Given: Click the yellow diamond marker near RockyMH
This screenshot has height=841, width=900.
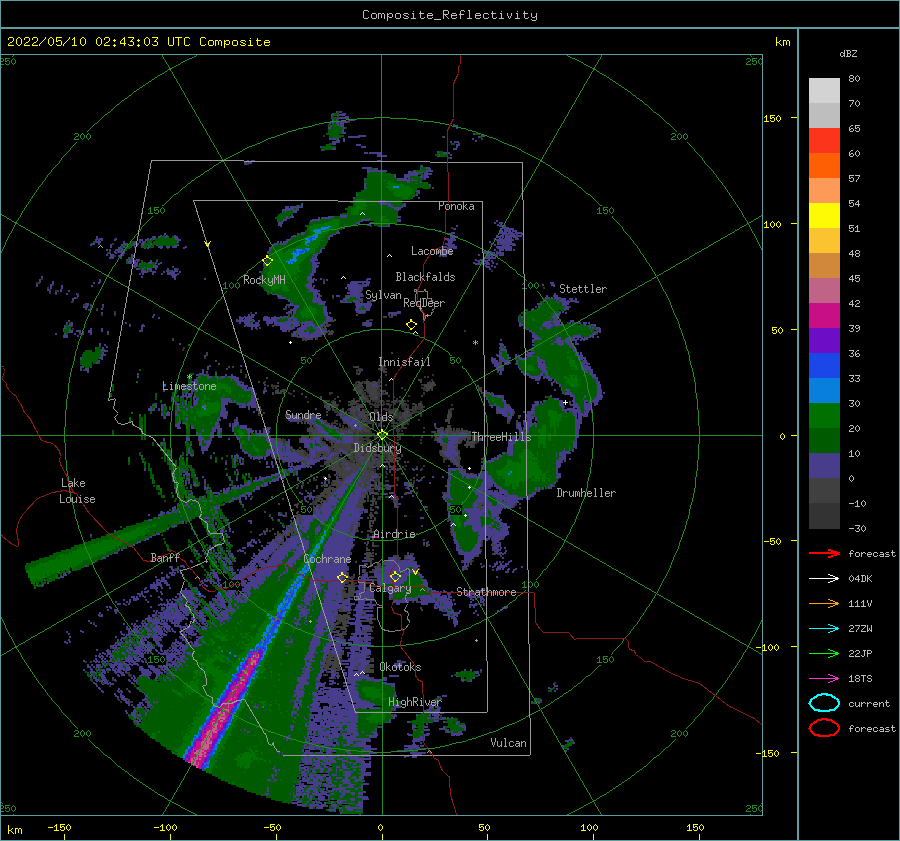Looking at the screenshot, I should click(x=267, y=261).
